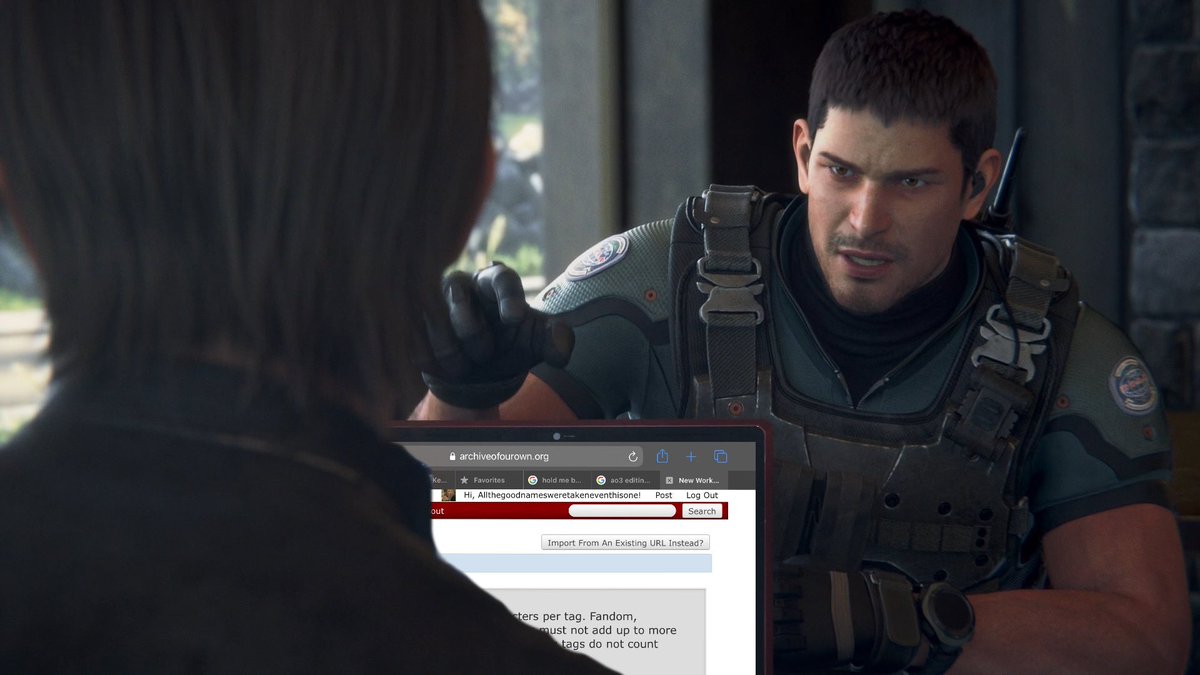Click 'Import From An Existing URL Instead?' button
Screen dimensions: 1200x675
(625, 543)
